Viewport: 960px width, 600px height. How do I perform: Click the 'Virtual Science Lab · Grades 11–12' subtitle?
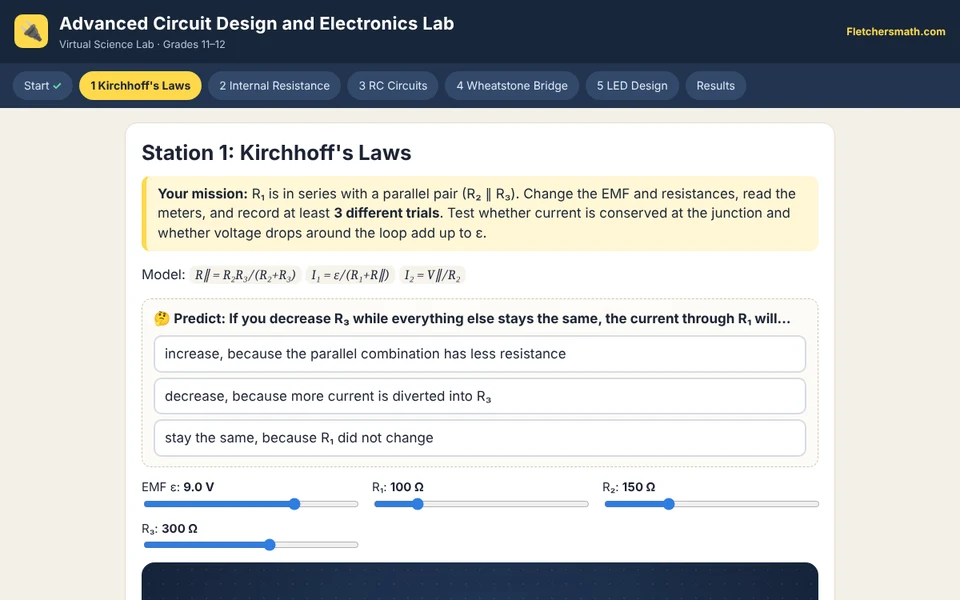click(x=142, y=45)
